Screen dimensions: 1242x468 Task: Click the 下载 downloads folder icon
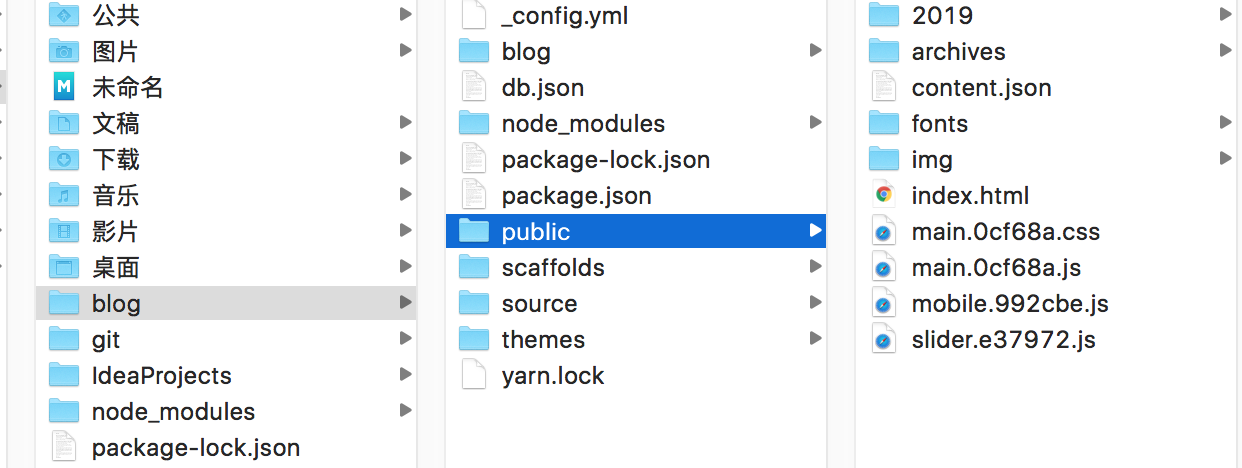pos(64,160)
